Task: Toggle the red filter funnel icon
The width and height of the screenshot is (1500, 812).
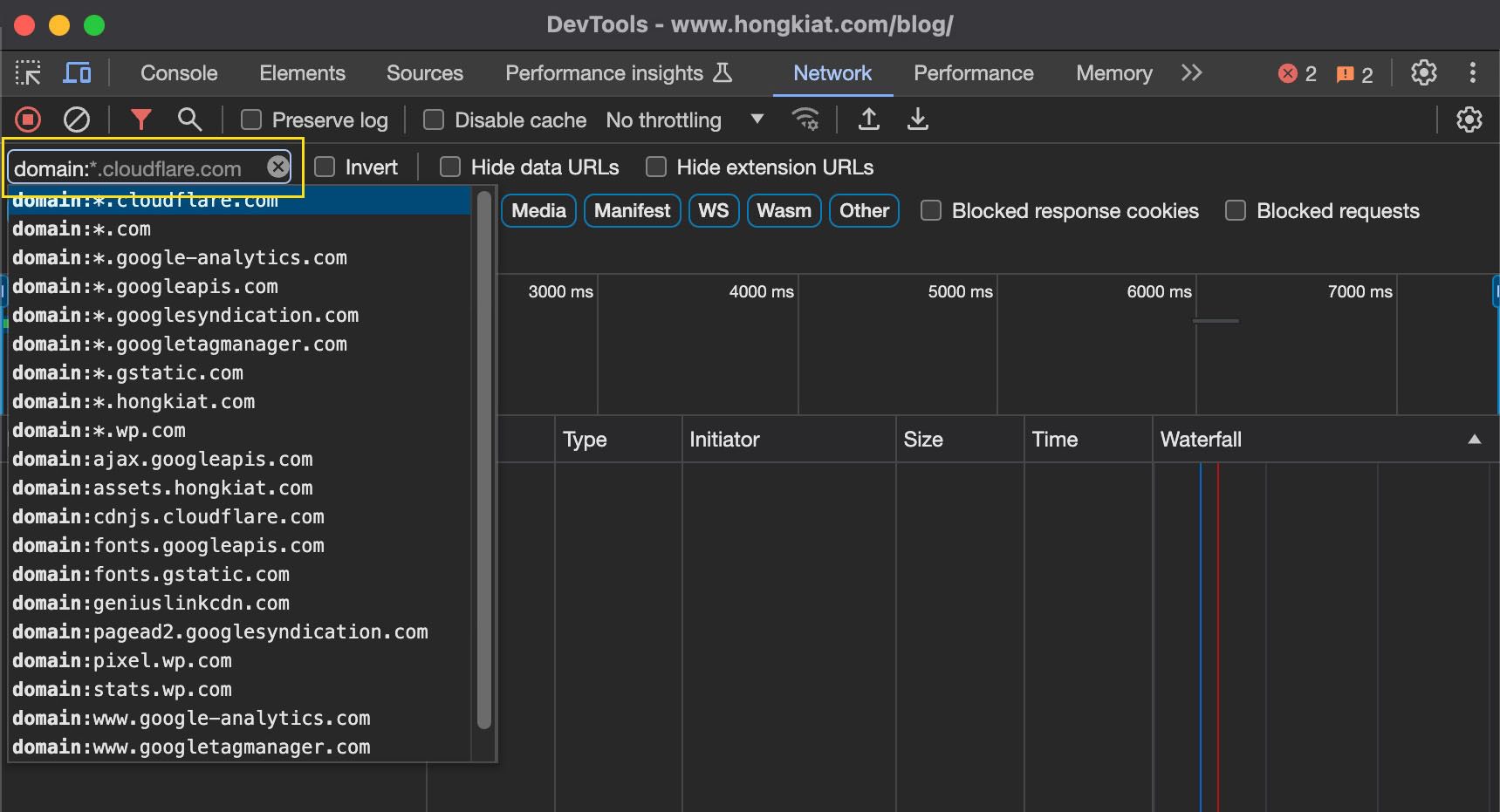Action: point(140,119)
